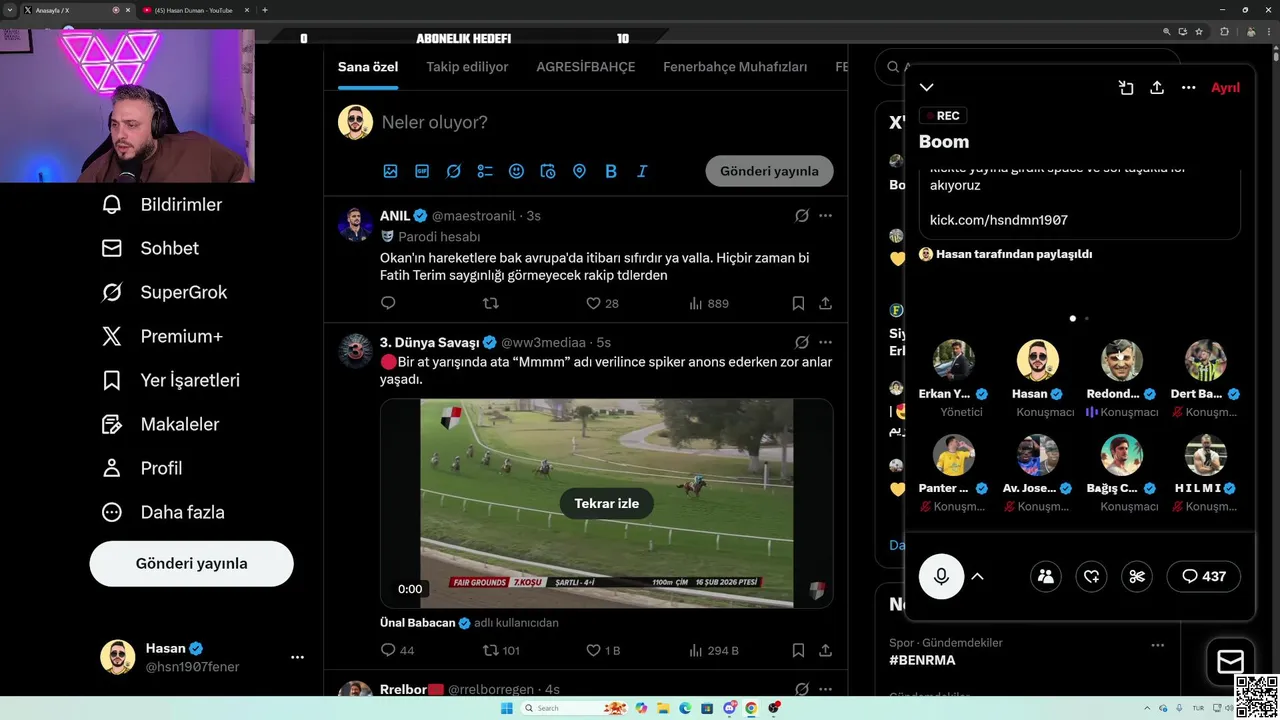Image resolution: width=1280 pixels, height=720 pixels.
Task: Toggle the microphone in the space
Action: pyautogui.click(x=941, y=576)
